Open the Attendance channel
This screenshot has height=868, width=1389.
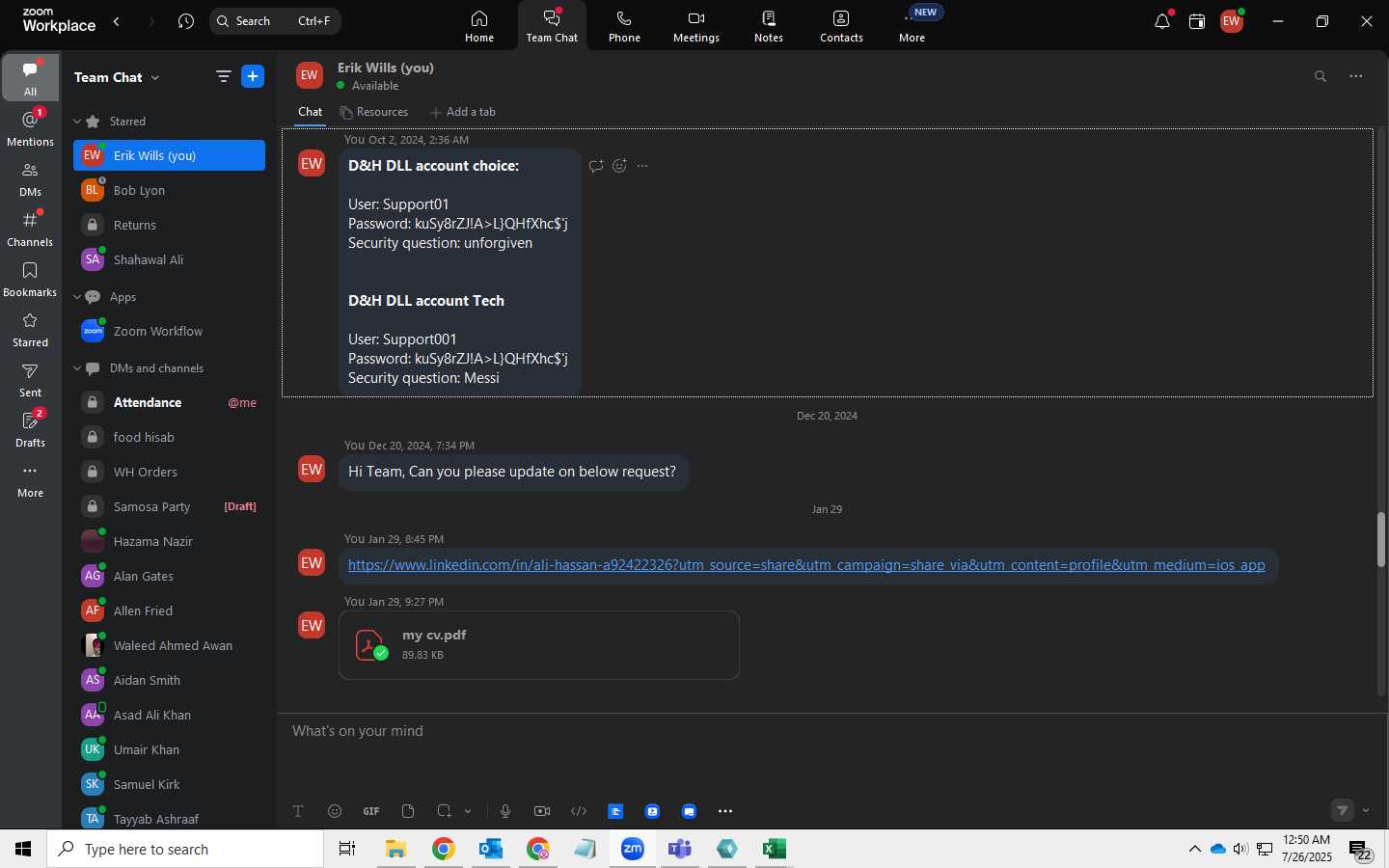coord(169,402)
